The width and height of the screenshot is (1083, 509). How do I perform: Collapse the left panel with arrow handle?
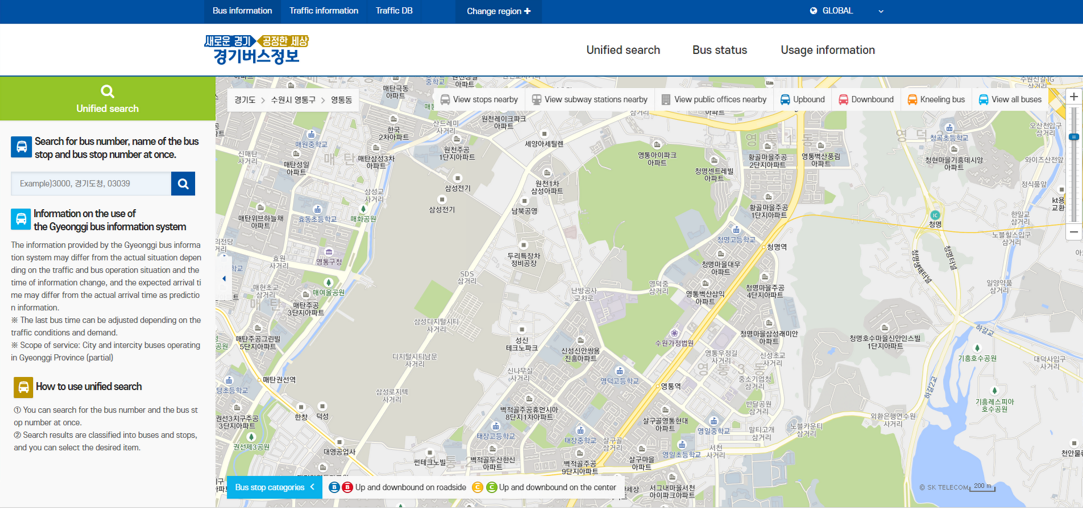click(223, 279)
